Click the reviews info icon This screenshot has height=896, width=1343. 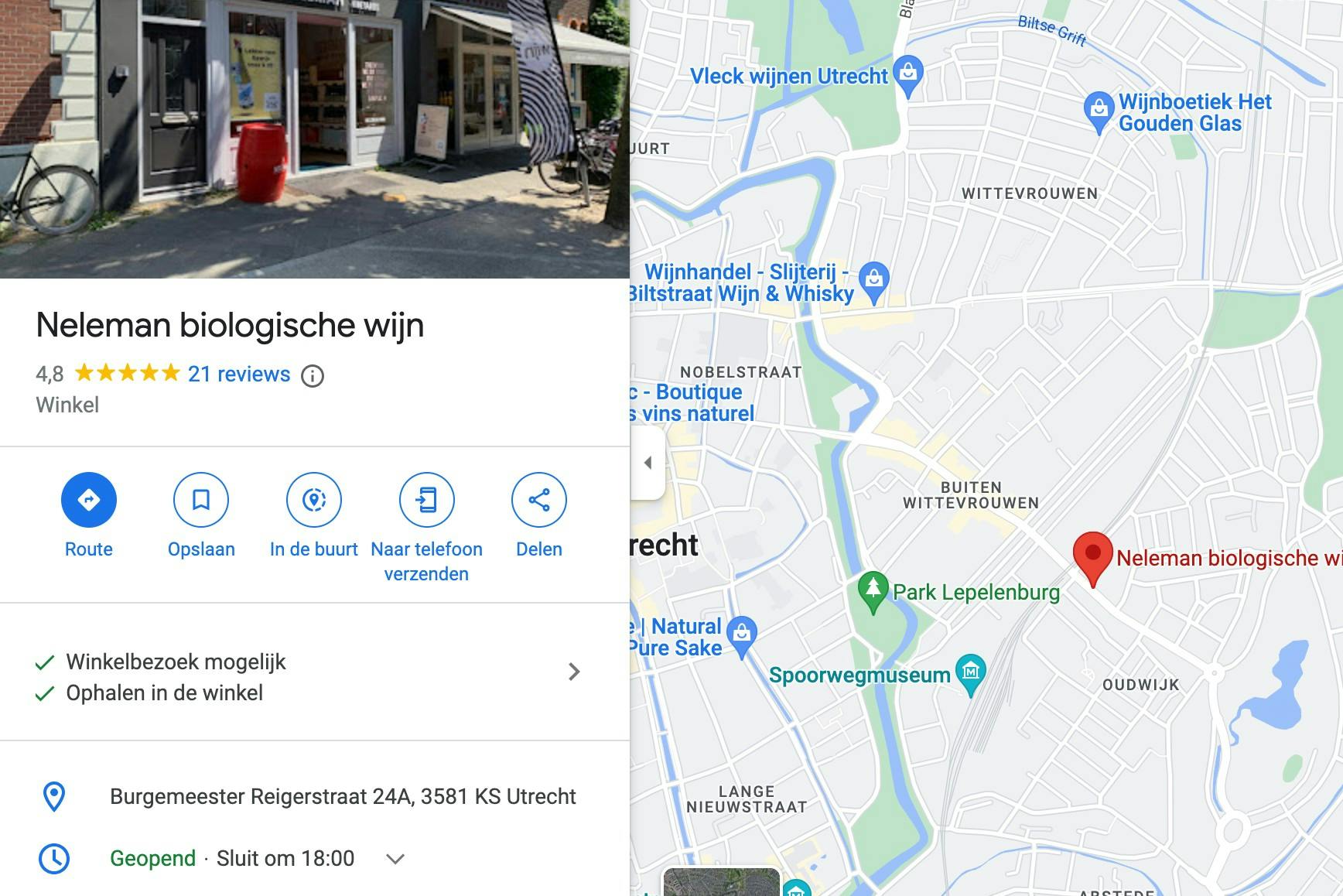[x=313, y=376]
